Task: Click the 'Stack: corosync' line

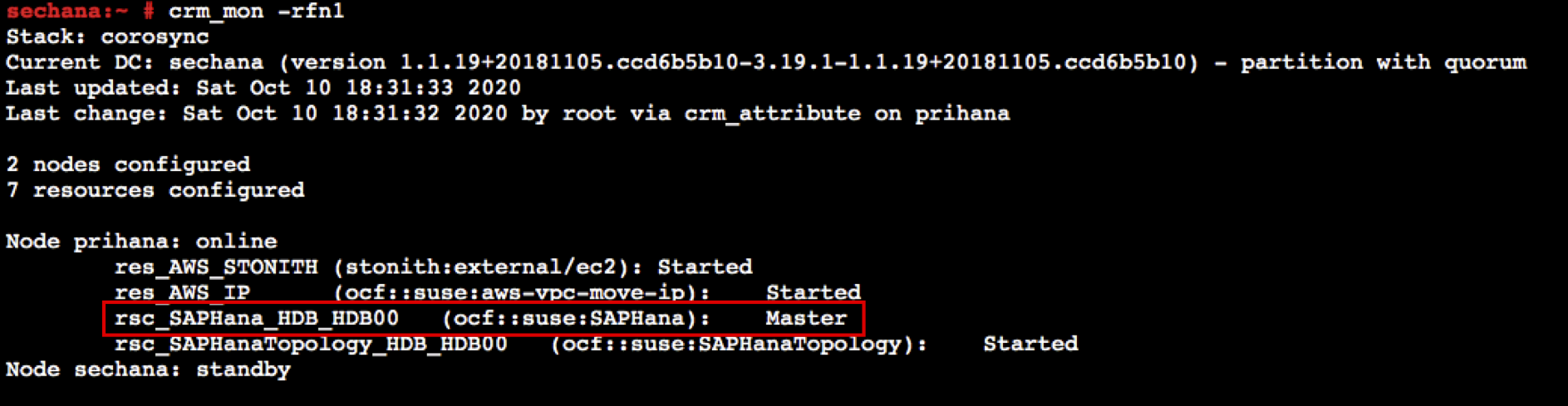Action: pos(107,37)
